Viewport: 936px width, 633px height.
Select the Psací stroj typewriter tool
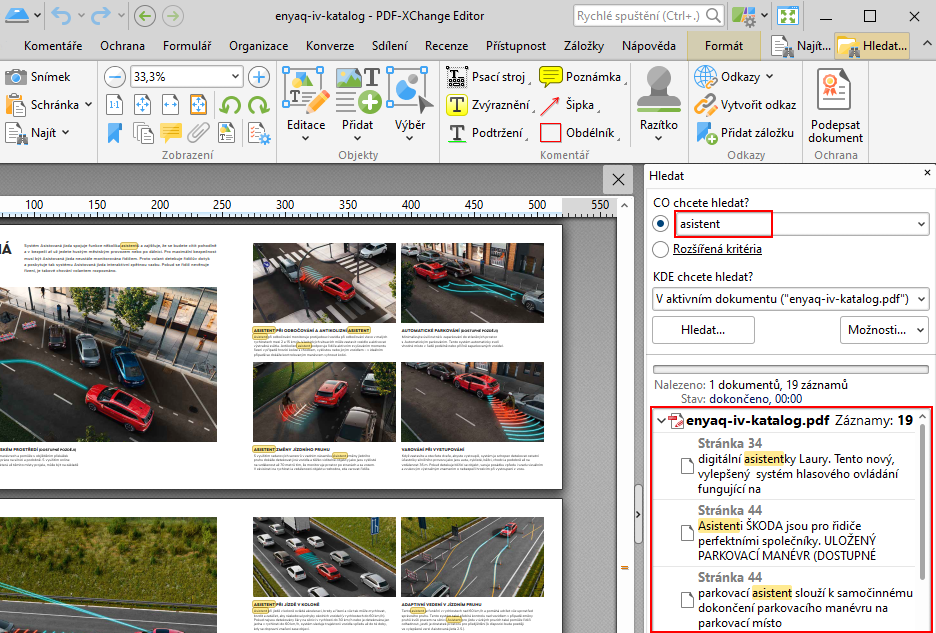[x=486, y=77]
